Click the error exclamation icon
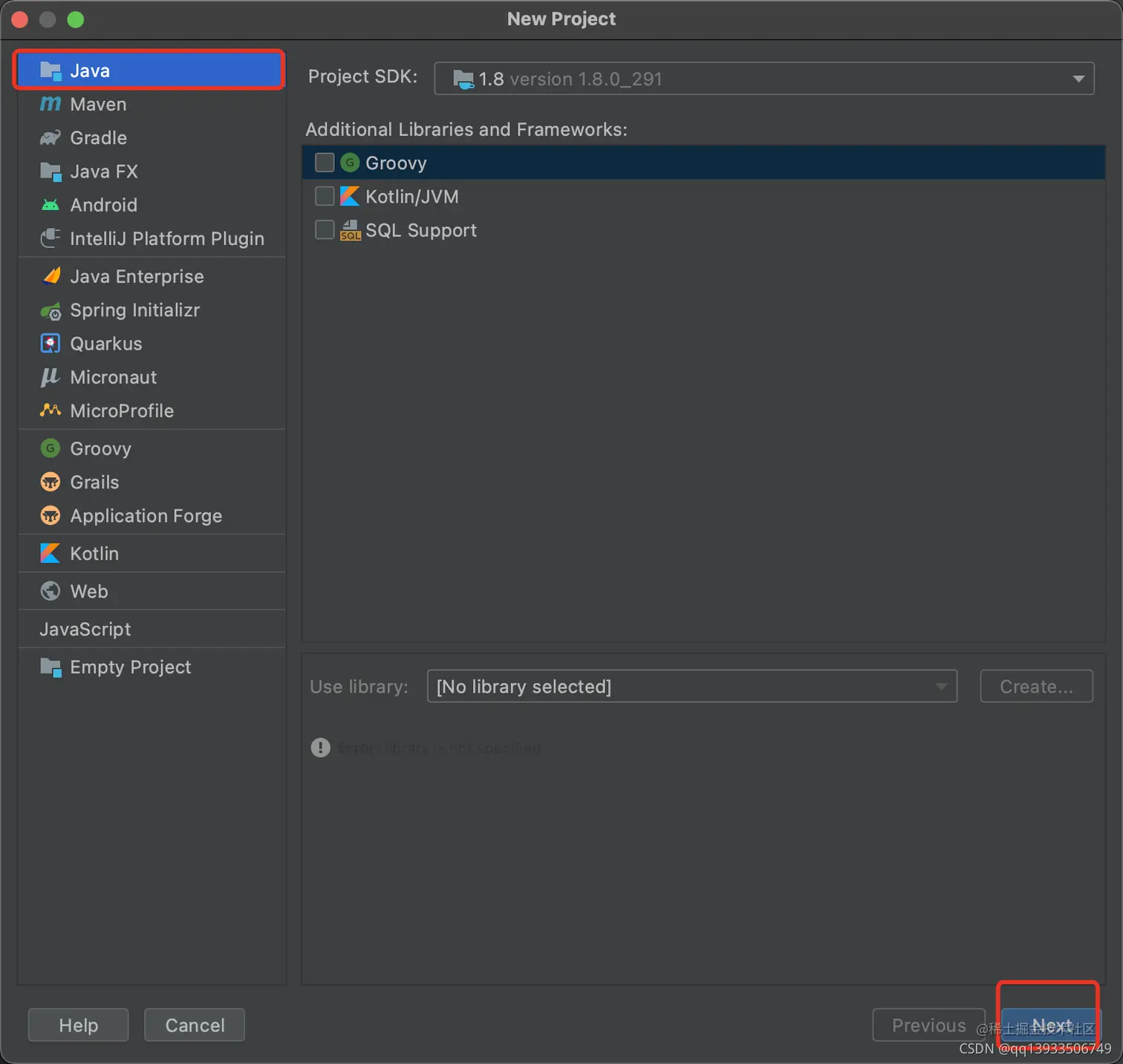Screen dimensions: 1123x1064 [320, 747]
